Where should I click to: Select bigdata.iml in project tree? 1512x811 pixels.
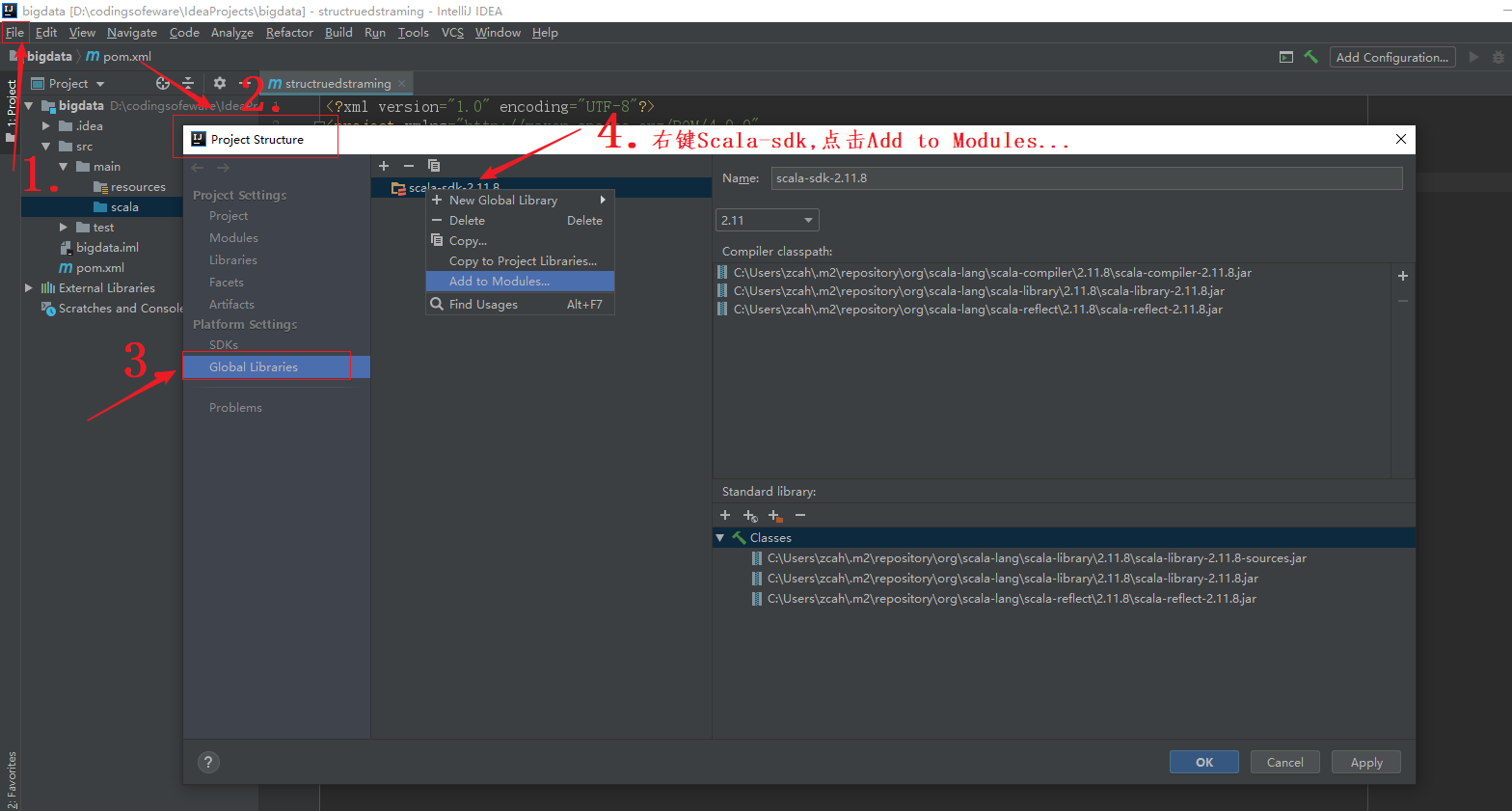pyautogui.click(x=107, y=248)
